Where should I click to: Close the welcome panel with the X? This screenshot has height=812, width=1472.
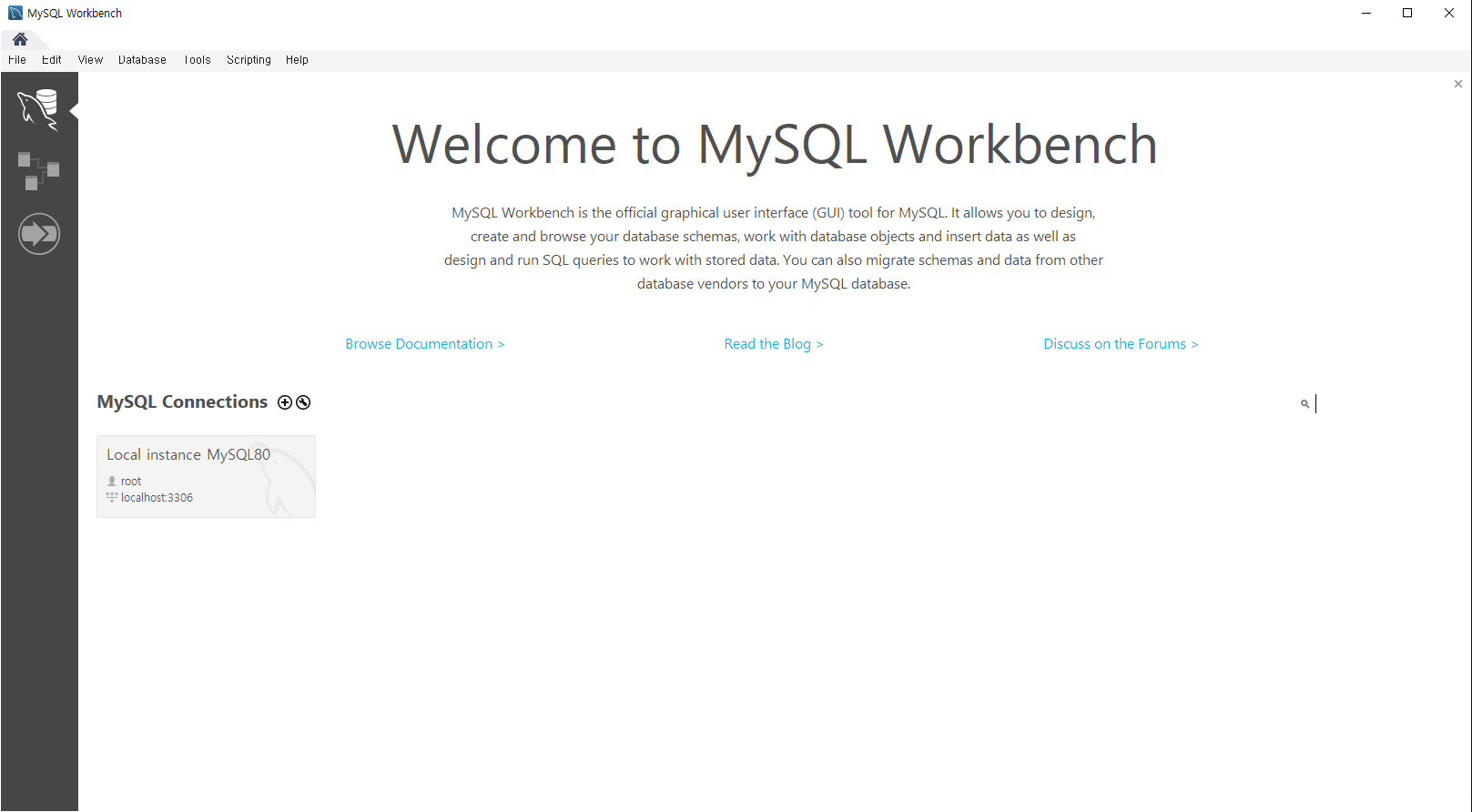click(1458, 84)
